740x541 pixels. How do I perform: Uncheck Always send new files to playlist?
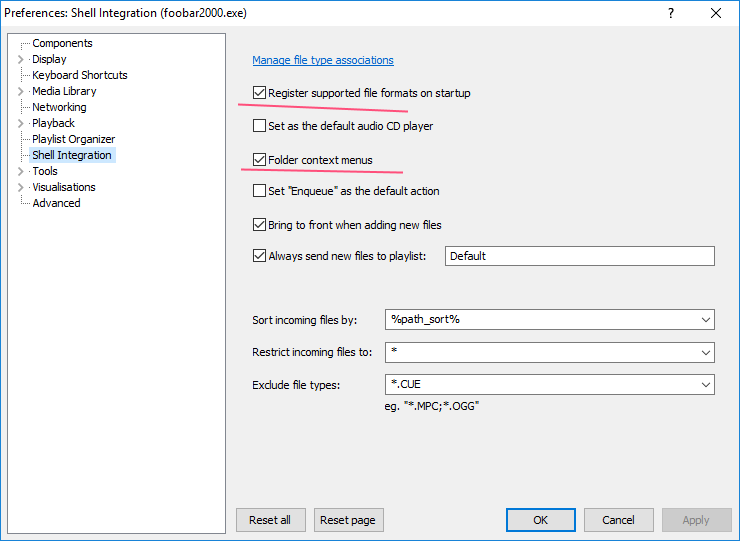point(260,256)
